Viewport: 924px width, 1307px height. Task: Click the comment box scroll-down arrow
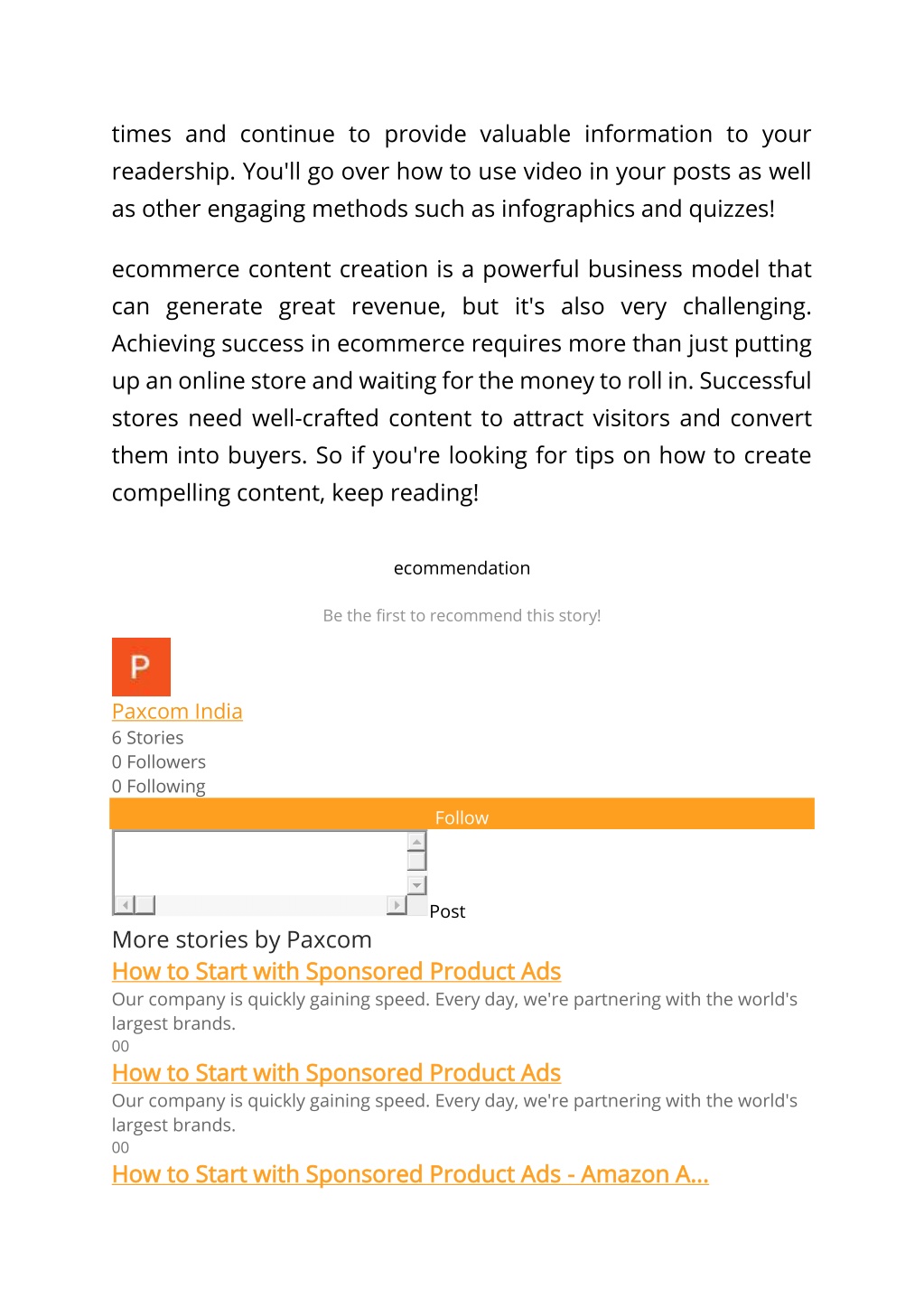click(416, 885)
